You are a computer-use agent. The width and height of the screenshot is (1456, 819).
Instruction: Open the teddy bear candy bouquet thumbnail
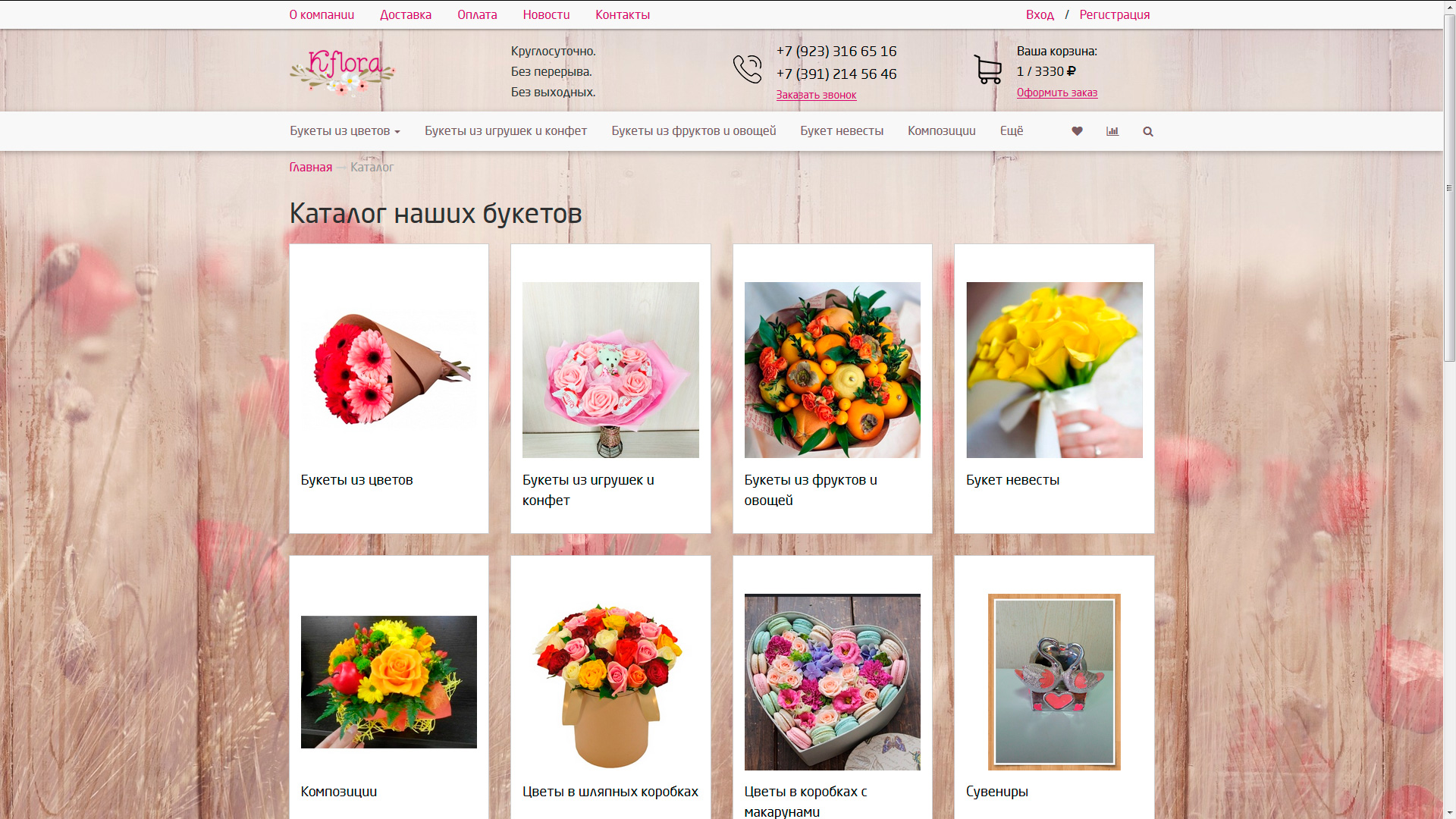610,370
